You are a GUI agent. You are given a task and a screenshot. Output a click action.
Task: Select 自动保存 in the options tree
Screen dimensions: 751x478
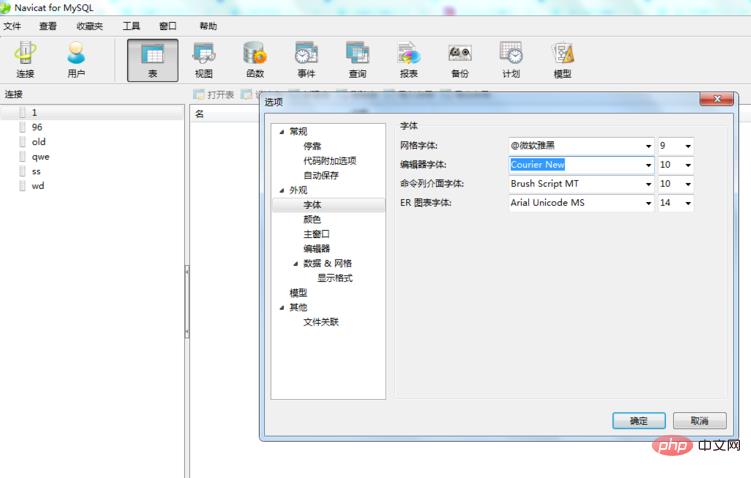(321, 175)
